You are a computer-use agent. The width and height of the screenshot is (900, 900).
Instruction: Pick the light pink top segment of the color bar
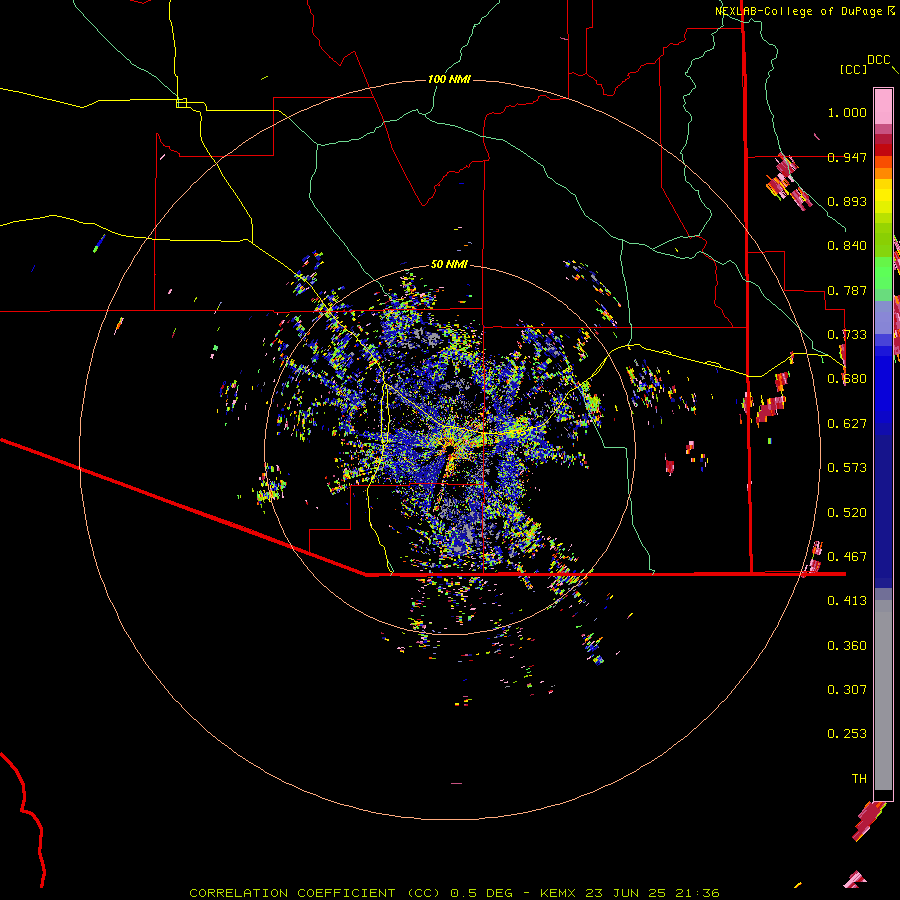click(883, 106)
